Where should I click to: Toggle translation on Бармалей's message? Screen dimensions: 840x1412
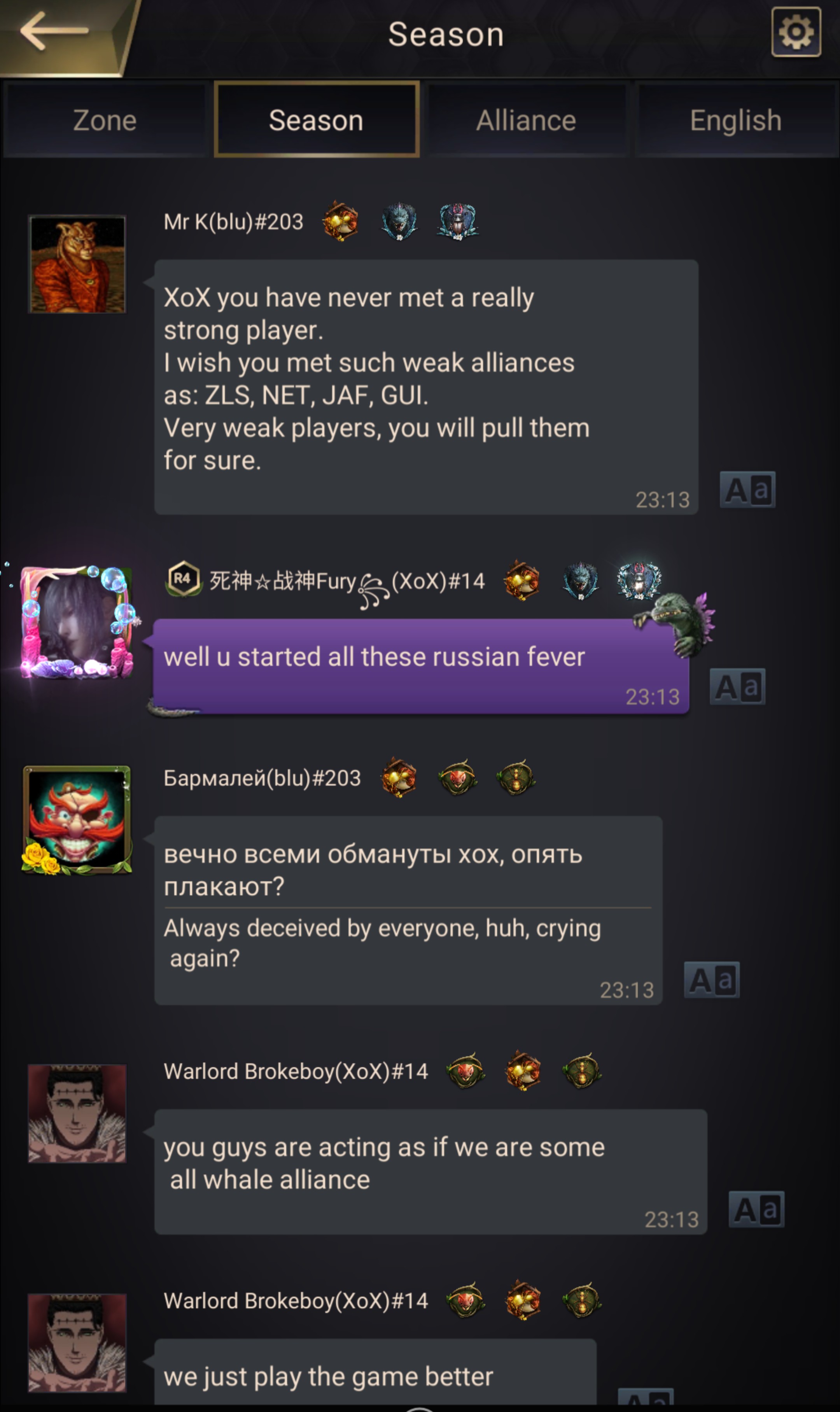712,980
